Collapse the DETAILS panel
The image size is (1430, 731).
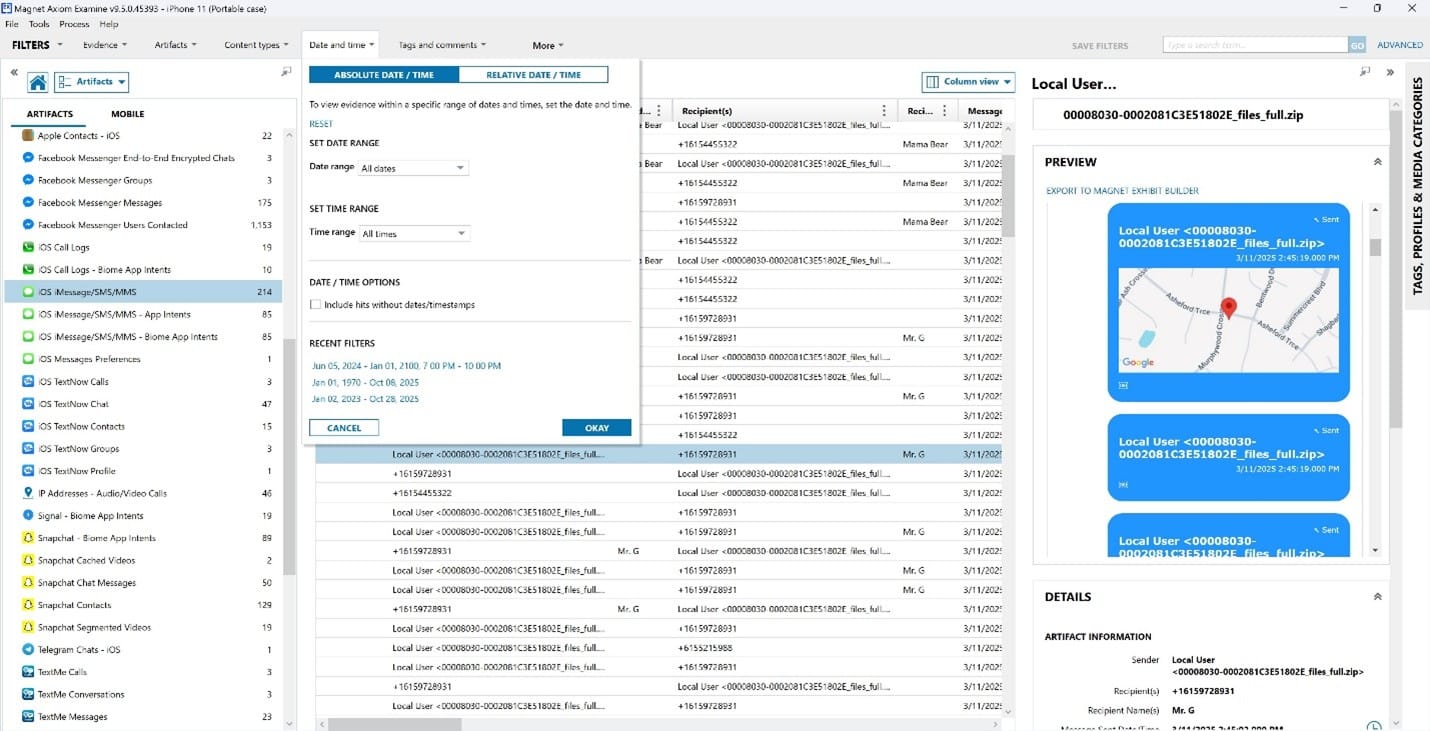[x=1377, y=594]
